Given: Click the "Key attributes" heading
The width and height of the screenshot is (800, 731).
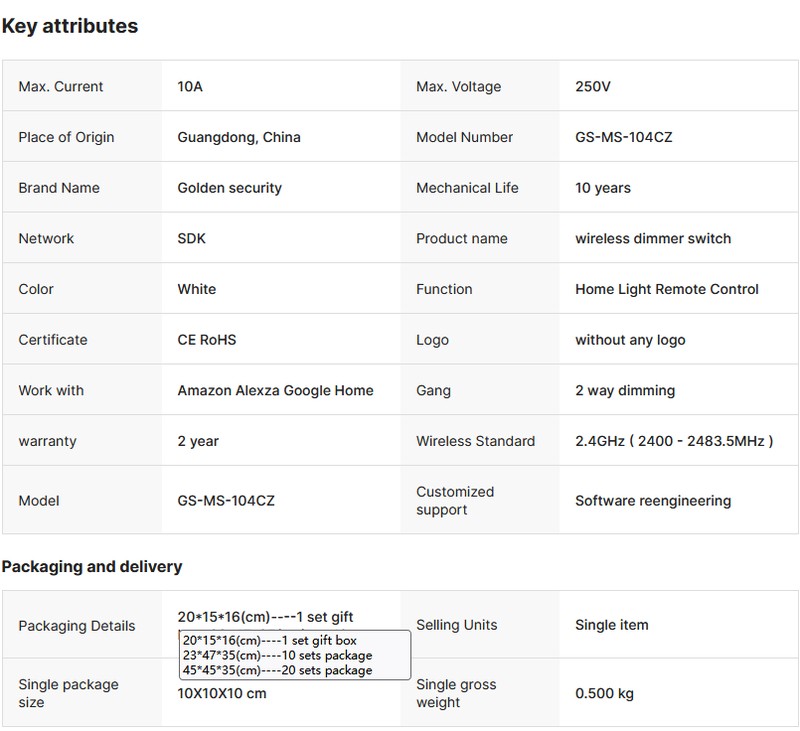Looking at the screenshot, I should pos(70,27).
